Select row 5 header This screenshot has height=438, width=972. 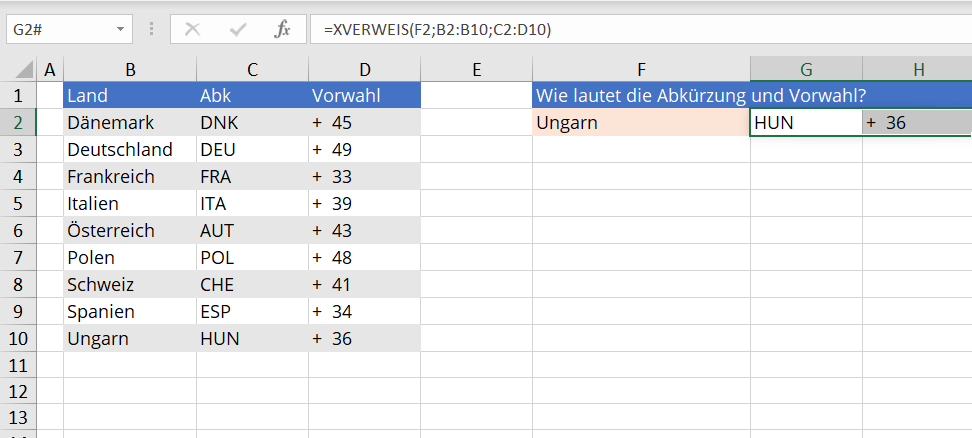pyautogui.click(x=18, y=203)
